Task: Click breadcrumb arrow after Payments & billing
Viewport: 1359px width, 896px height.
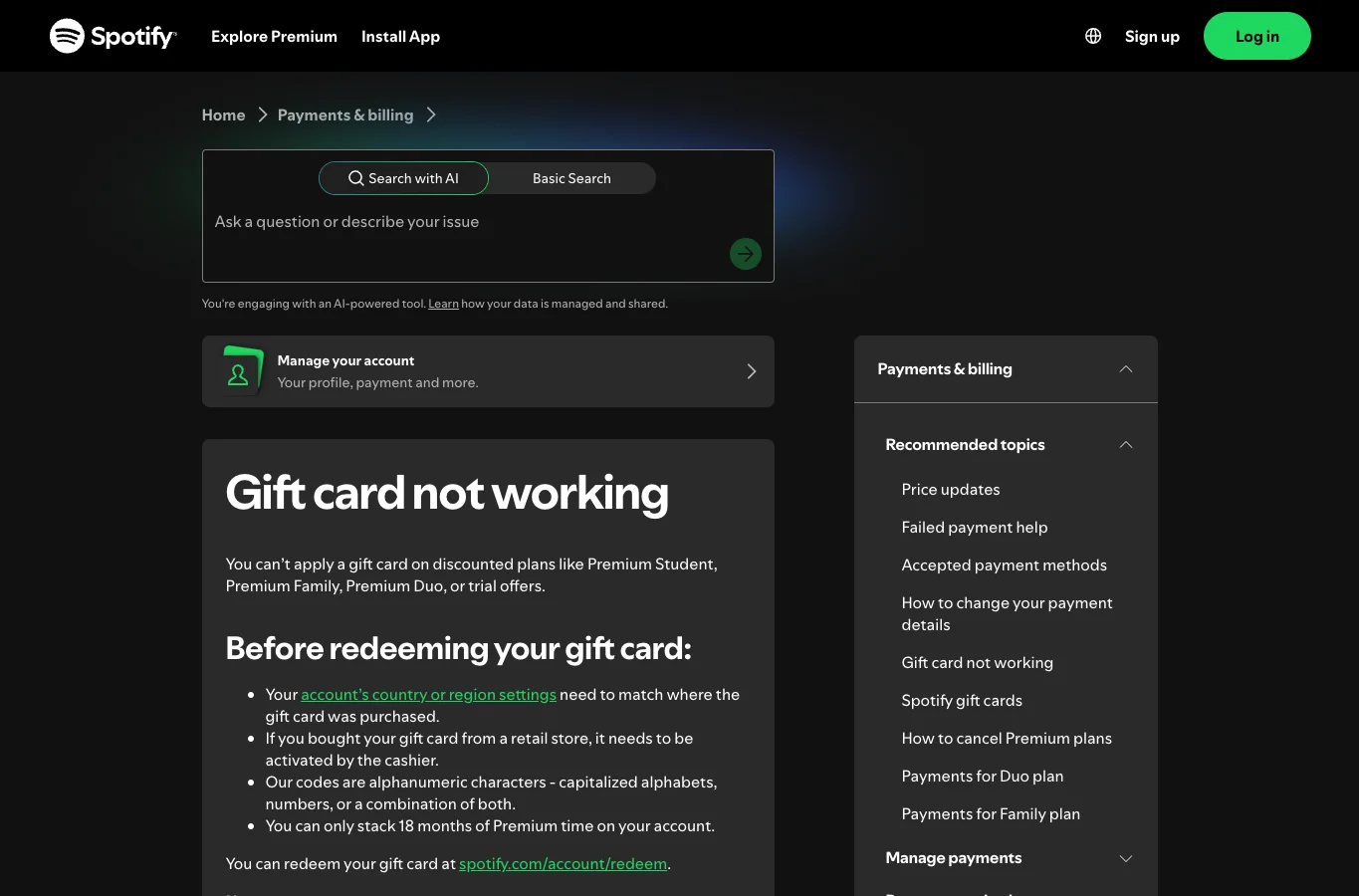Action: point(431,114)
